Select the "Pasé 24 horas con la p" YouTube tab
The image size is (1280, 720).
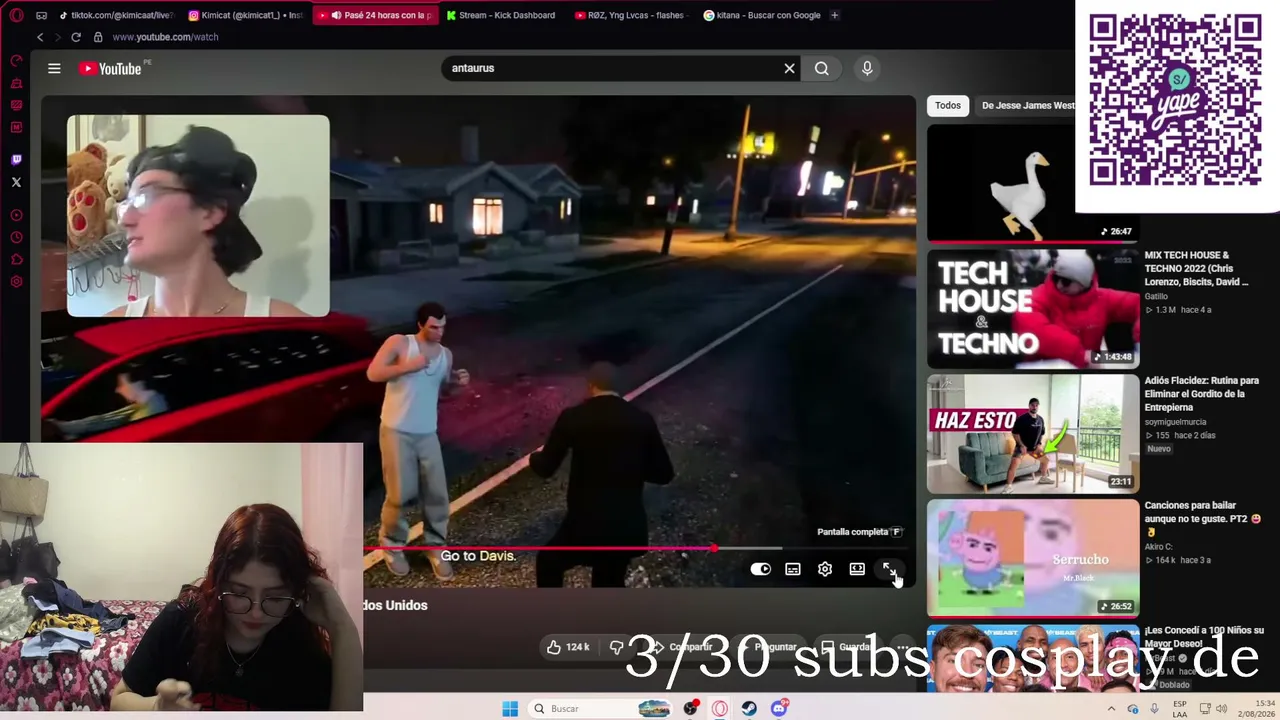pyautogui.click(x=377, y=15)
